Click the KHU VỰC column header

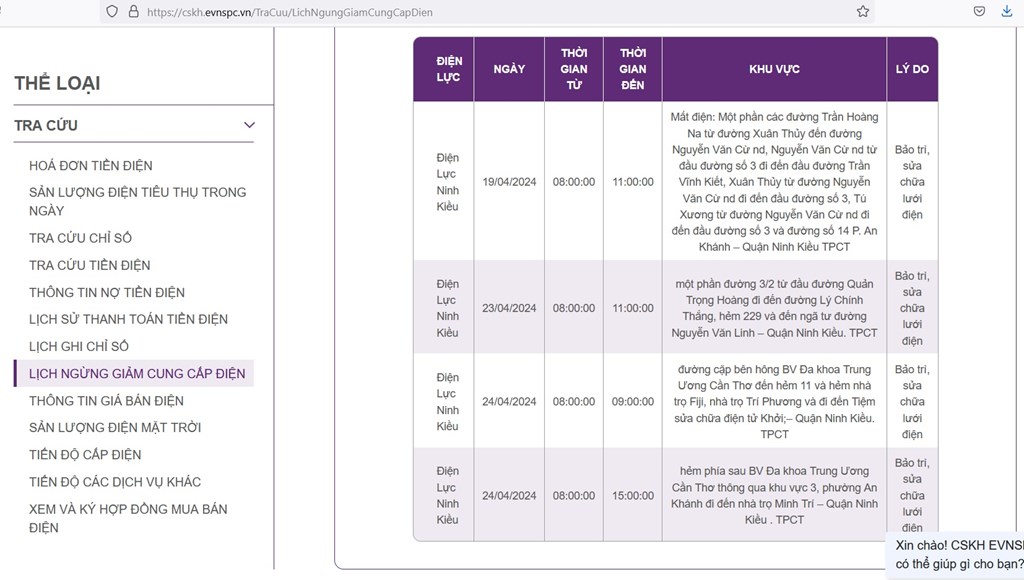click(x=775, y=69)
